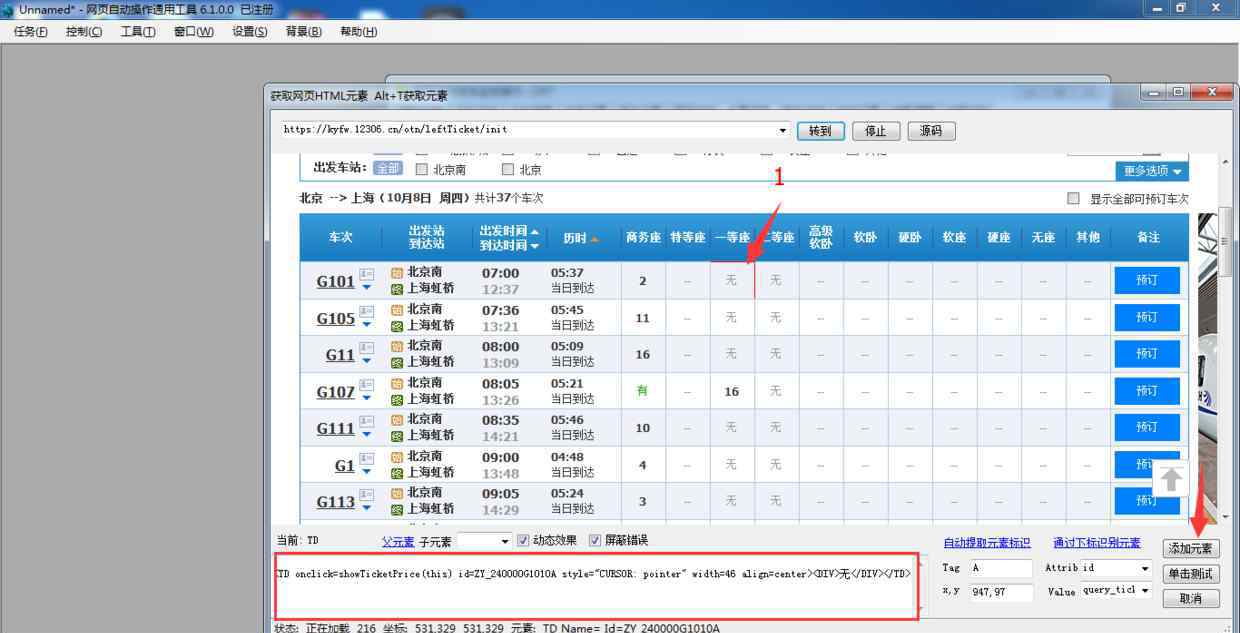Click the 预订 button for G105

pyautogui.click(x=1147, y=318)
